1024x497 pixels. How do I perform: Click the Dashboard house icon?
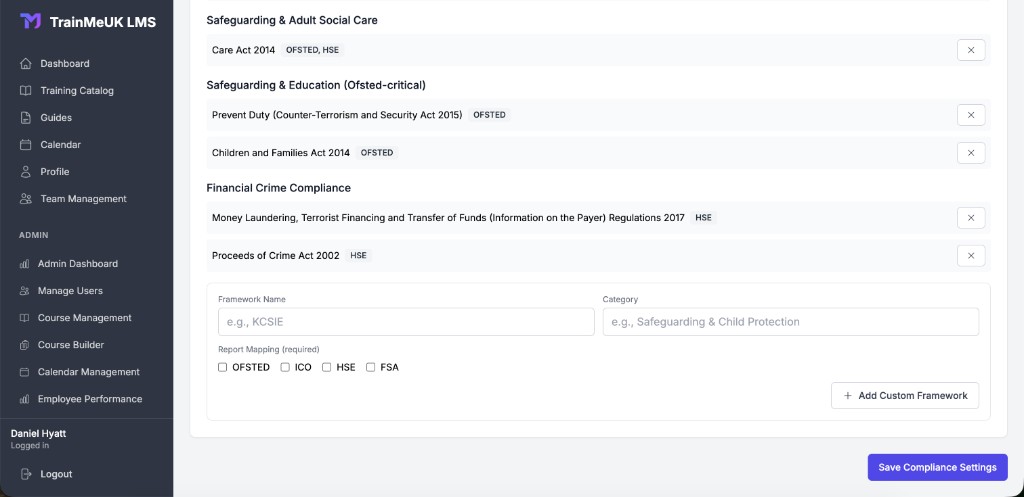tap(25, 63)
